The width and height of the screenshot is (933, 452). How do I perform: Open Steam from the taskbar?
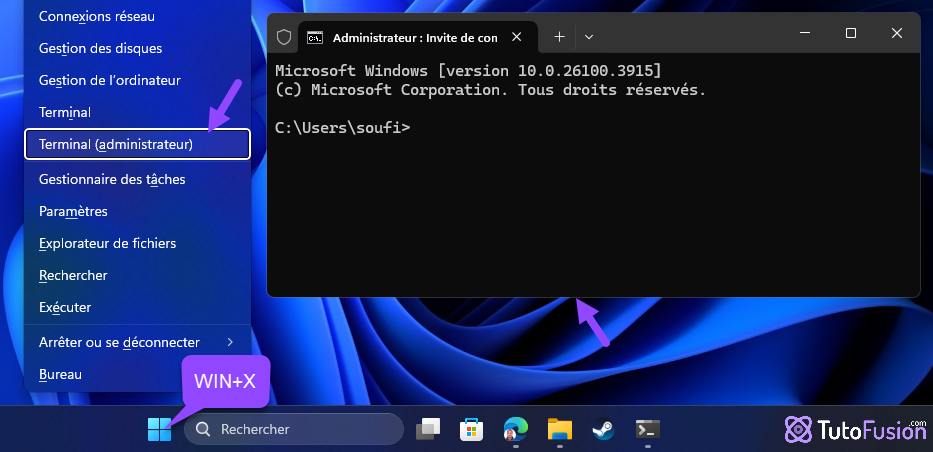(603, 429)
